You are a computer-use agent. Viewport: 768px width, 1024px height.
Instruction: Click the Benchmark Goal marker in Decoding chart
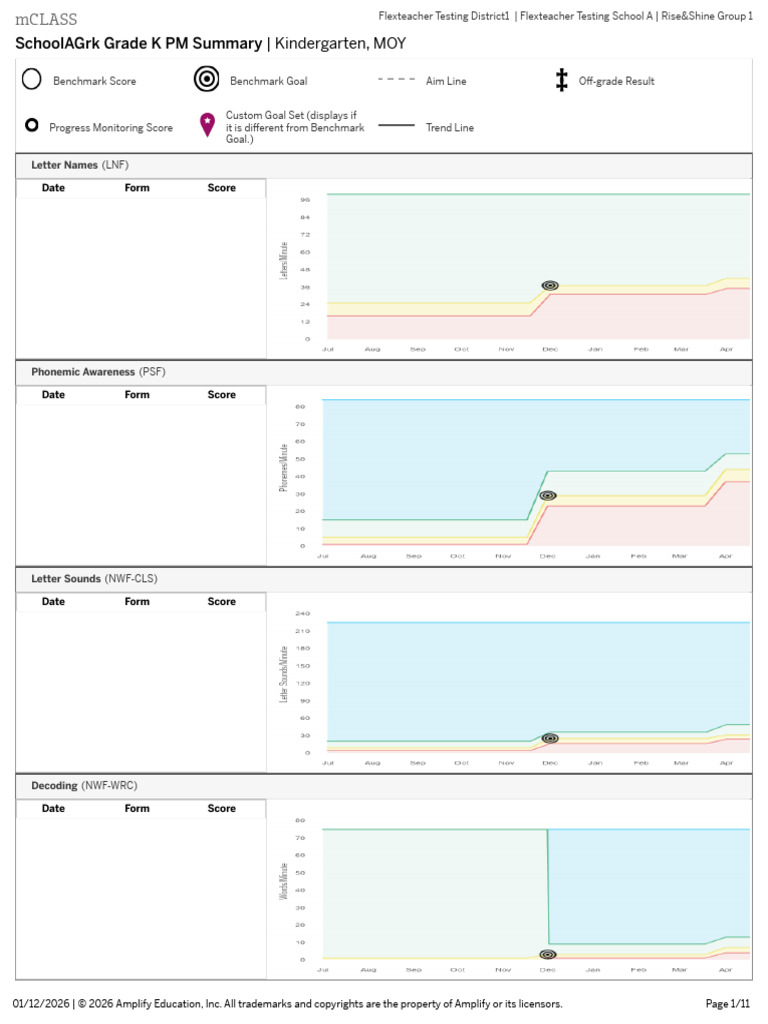coord(548,955)
